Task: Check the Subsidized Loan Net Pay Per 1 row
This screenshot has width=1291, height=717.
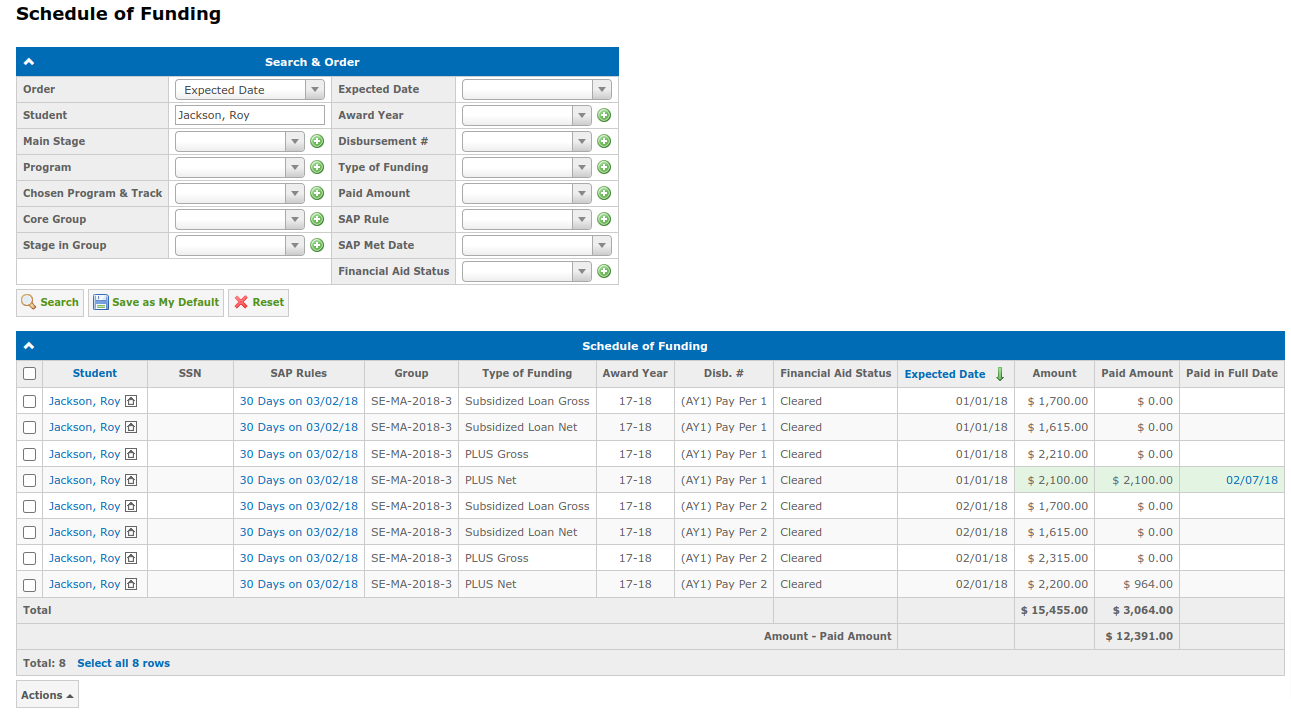Action: [x=30, y=427]
